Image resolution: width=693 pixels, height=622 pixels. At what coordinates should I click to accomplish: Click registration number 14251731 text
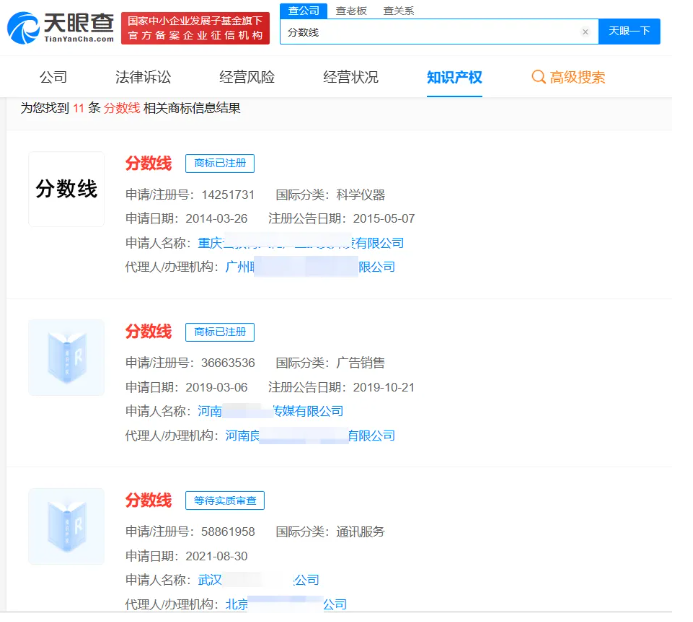pyautogui.click(x=228, y=195)
